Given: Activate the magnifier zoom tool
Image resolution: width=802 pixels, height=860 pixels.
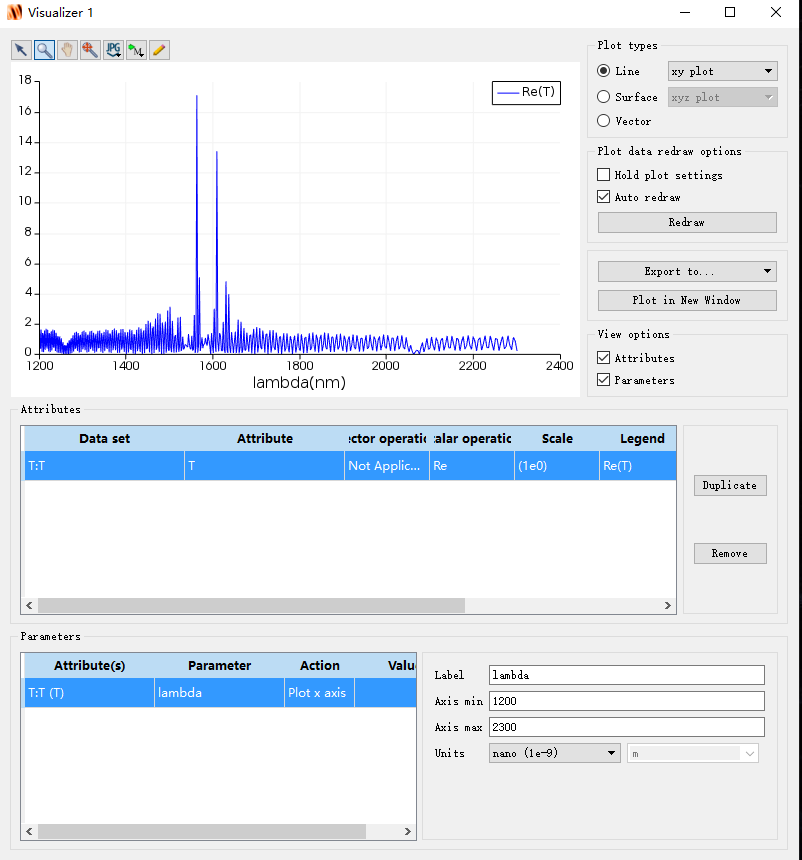Looking at the screenshot, I should [x=44, y=50].
